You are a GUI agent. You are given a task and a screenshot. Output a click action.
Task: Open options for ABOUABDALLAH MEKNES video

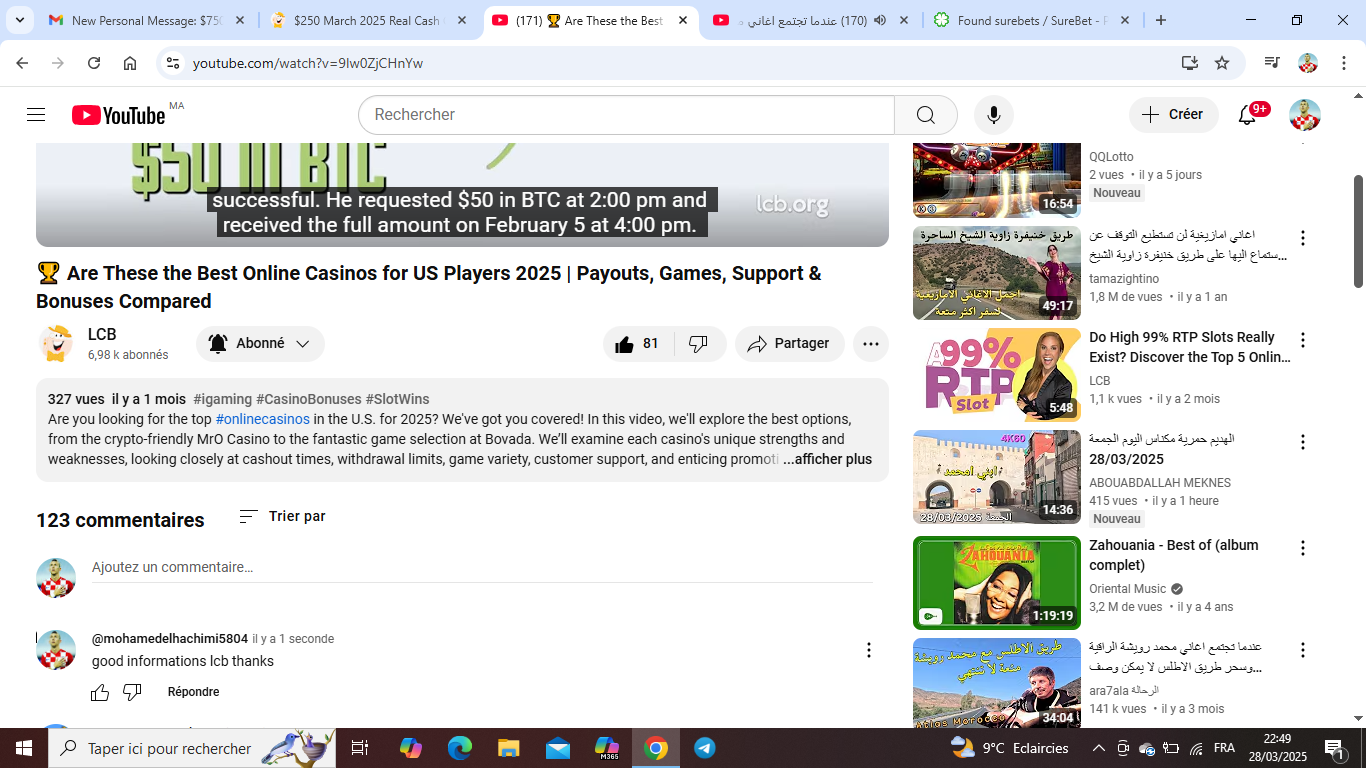pos(1303,442)
